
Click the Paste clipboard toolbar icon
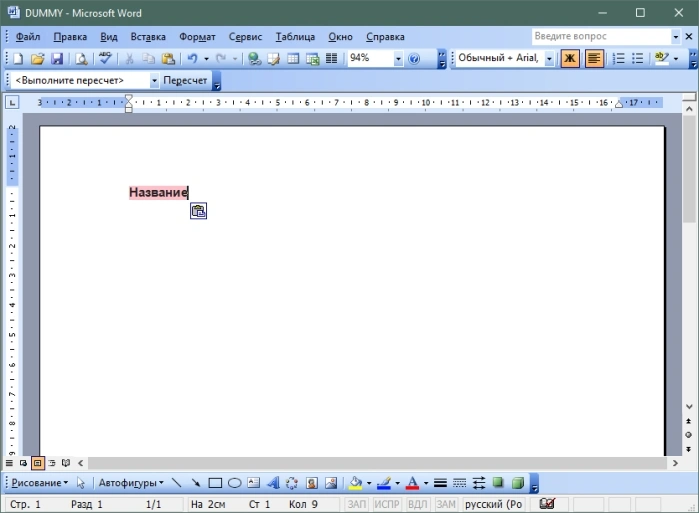coord(168,58)
